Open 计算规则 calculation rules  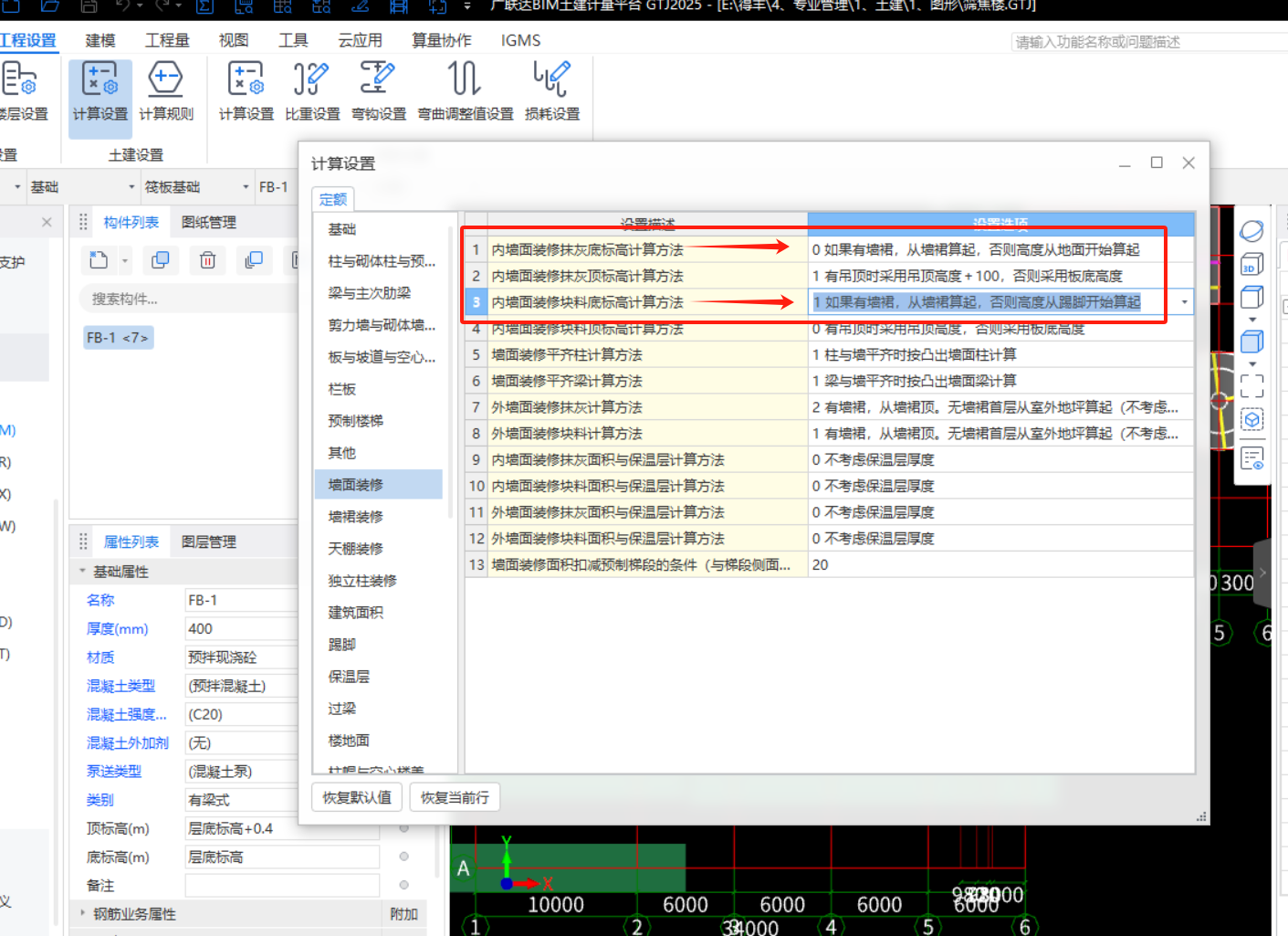166,91
